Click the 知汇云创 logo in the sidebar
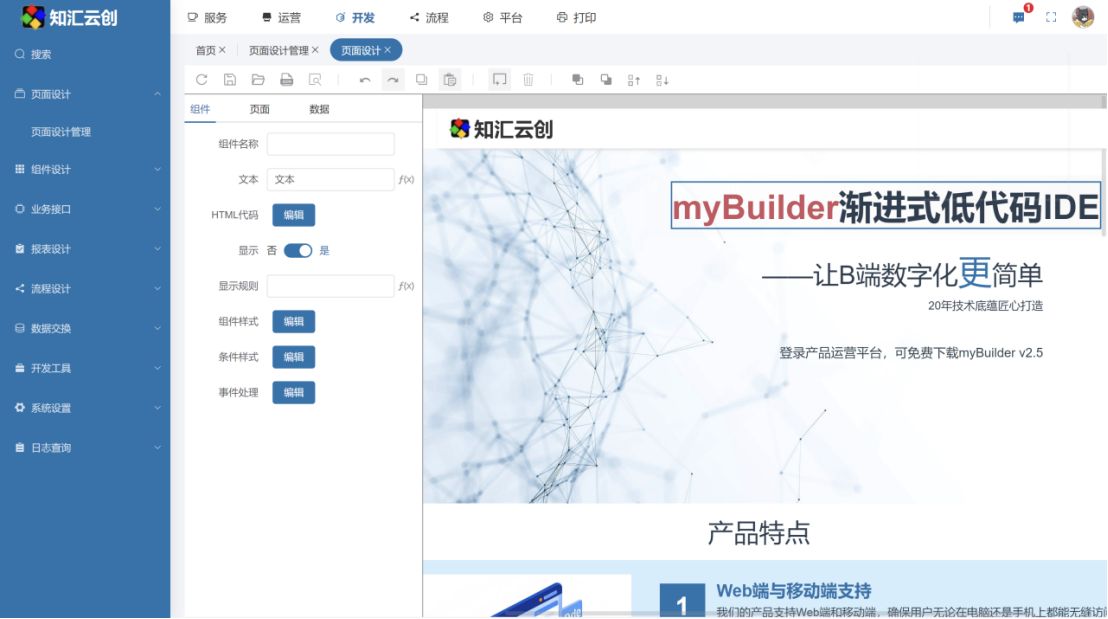Viewport: 1108px width, 619px height. pos(69,17)
